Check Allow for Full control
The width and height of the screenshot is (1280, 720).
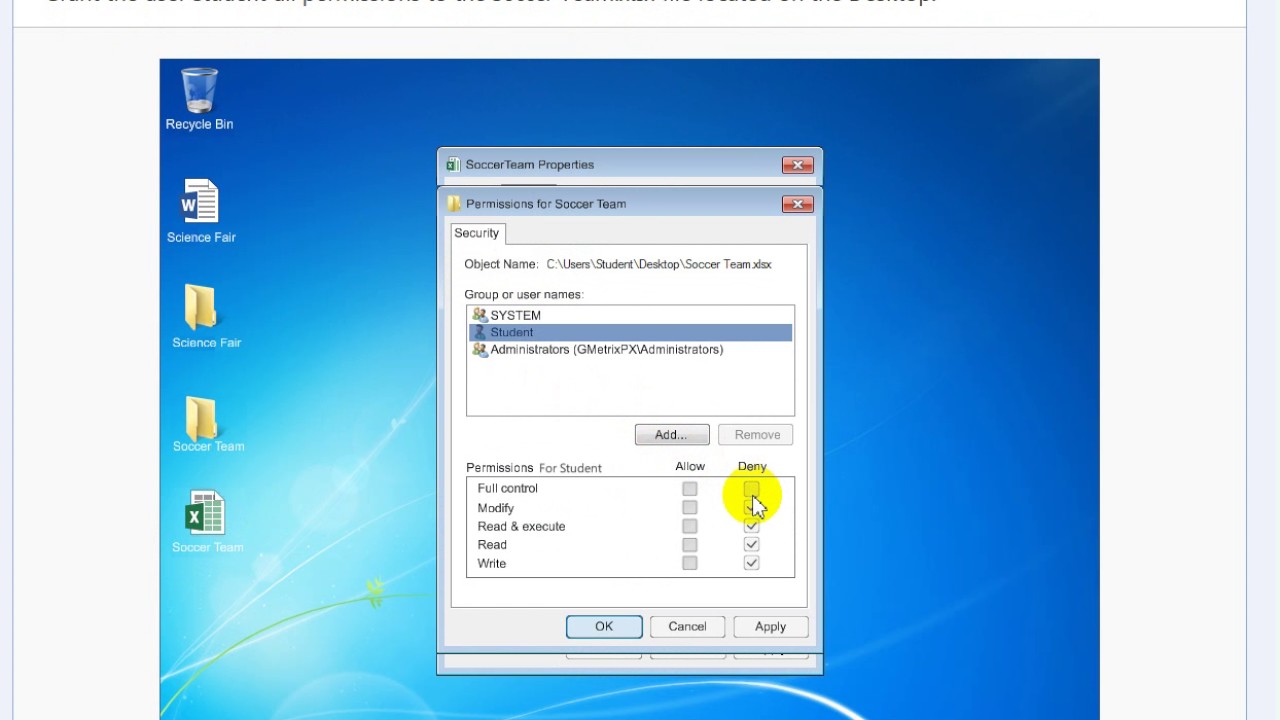coord(690,489)
